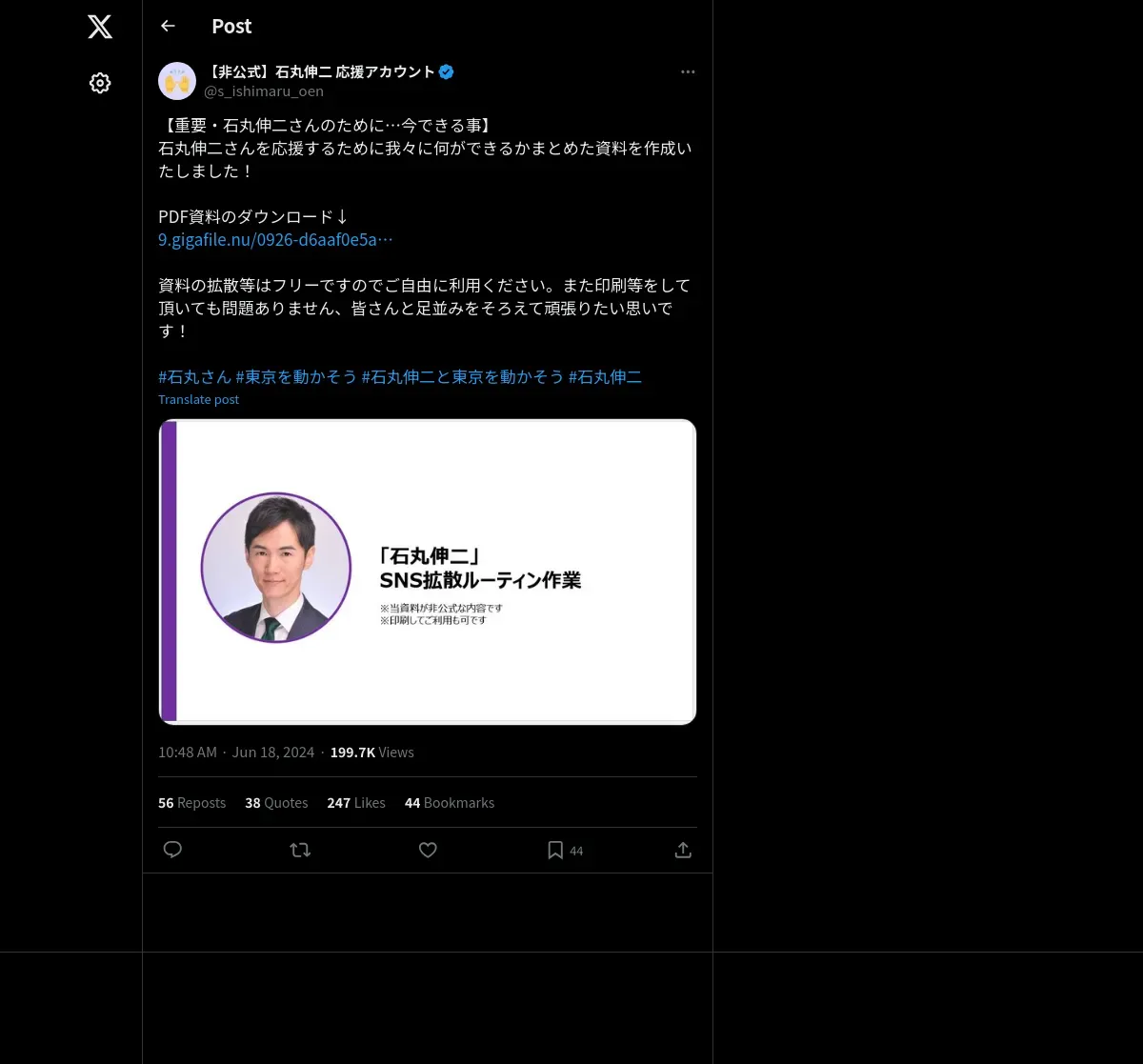Like the post with the heart icon
The width and height of the screenshot is (1143, 1064).
click(x=428, y=850)
